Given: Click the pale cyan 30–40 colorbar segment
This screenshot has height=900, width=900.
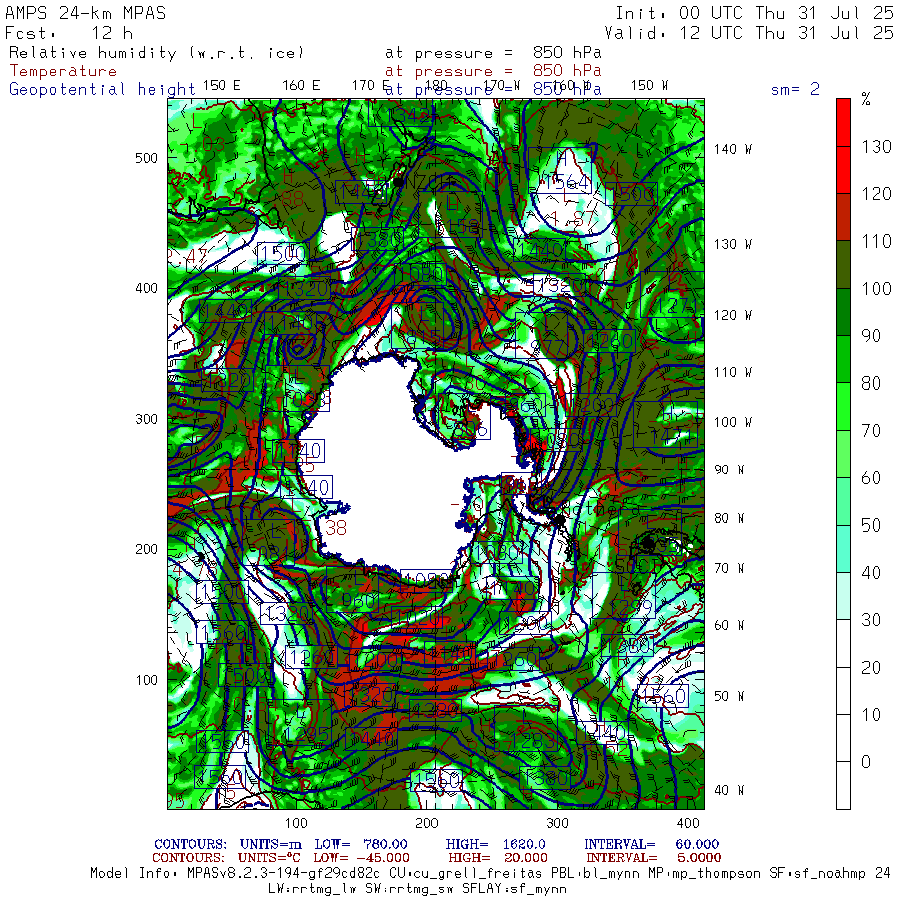Looking at the screenshot, I should pos(843,596).
